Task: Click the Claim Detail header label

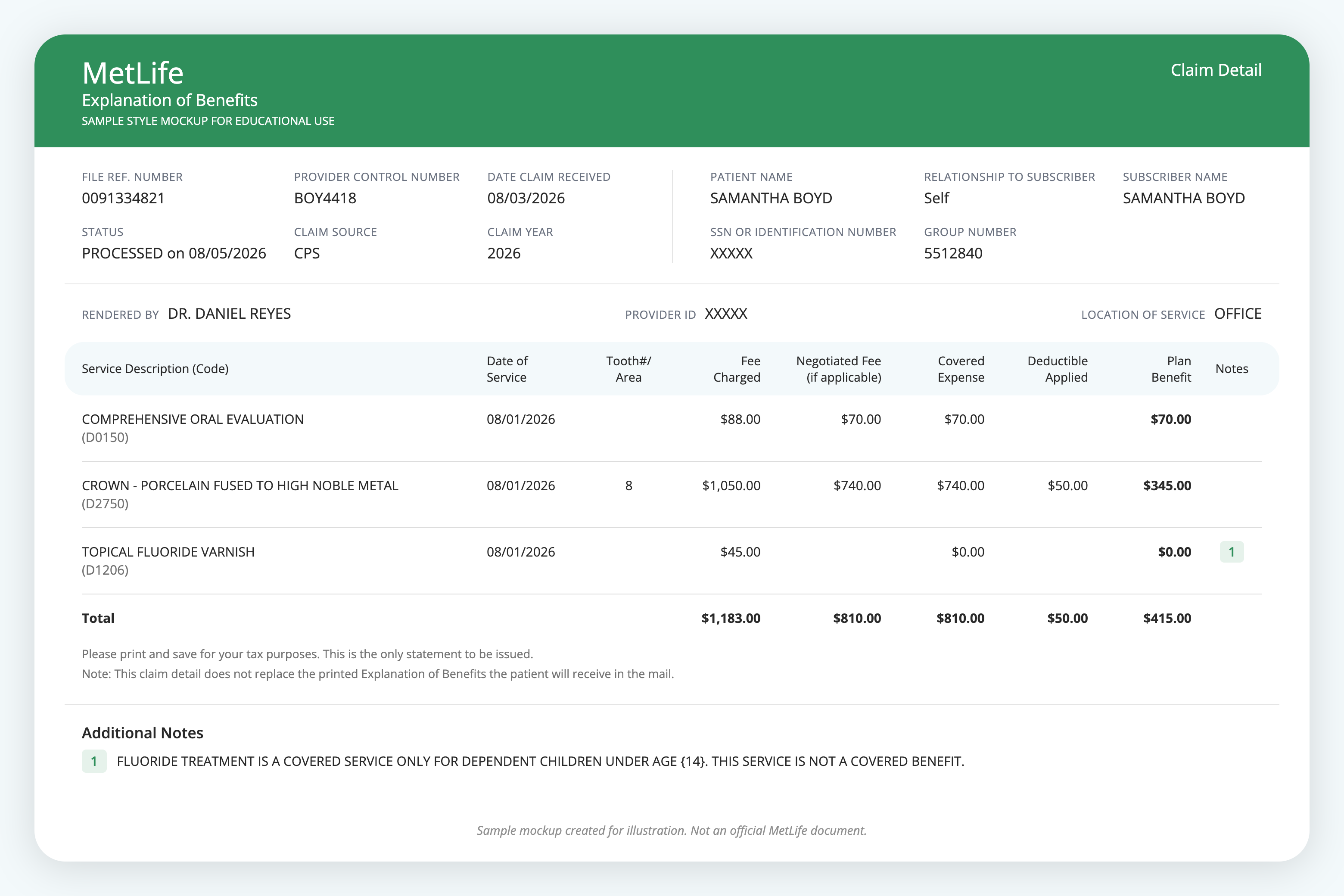Action: pyautogui.click(x=1216, y=70)
